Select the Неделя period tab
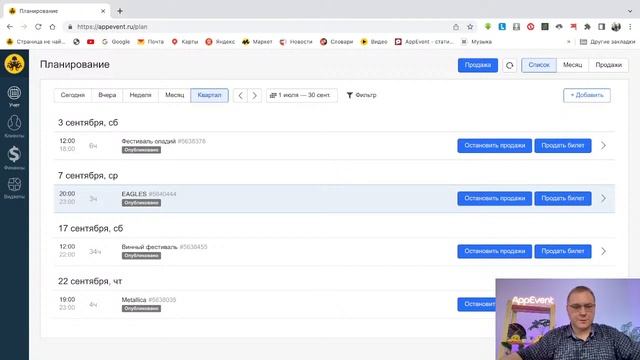The height and width of the screenshot is (360, 640). [x=140, y=96]
